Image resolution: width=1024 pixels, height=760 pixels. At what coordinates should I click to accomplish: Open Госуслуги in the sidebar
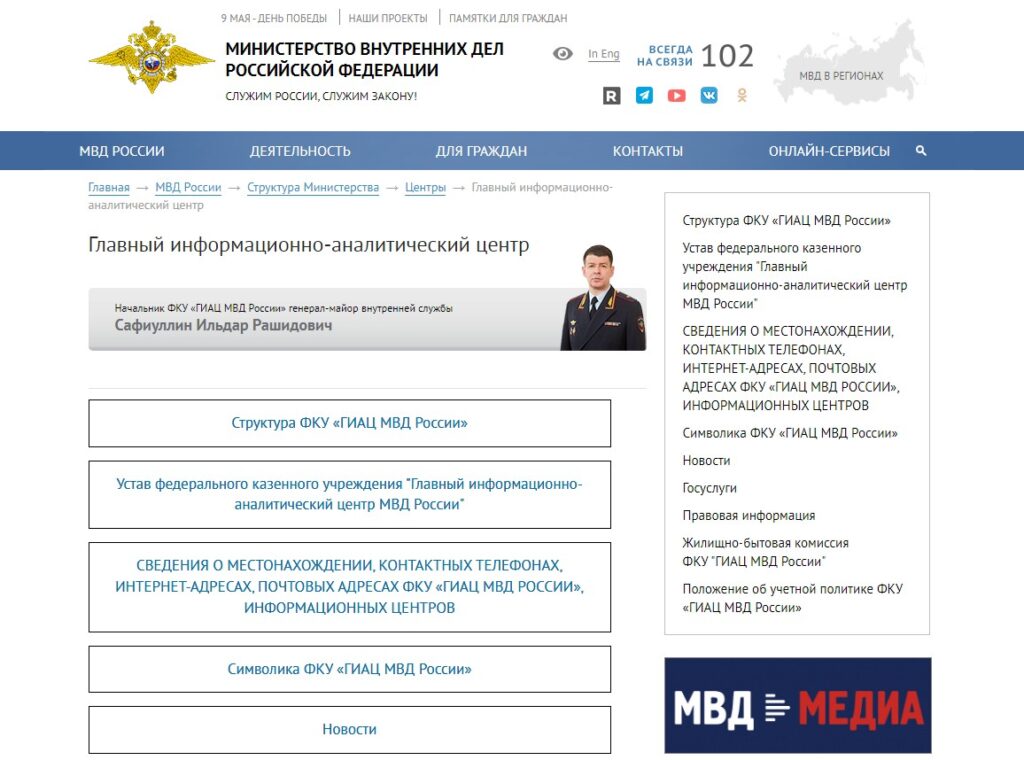(710, 488)
